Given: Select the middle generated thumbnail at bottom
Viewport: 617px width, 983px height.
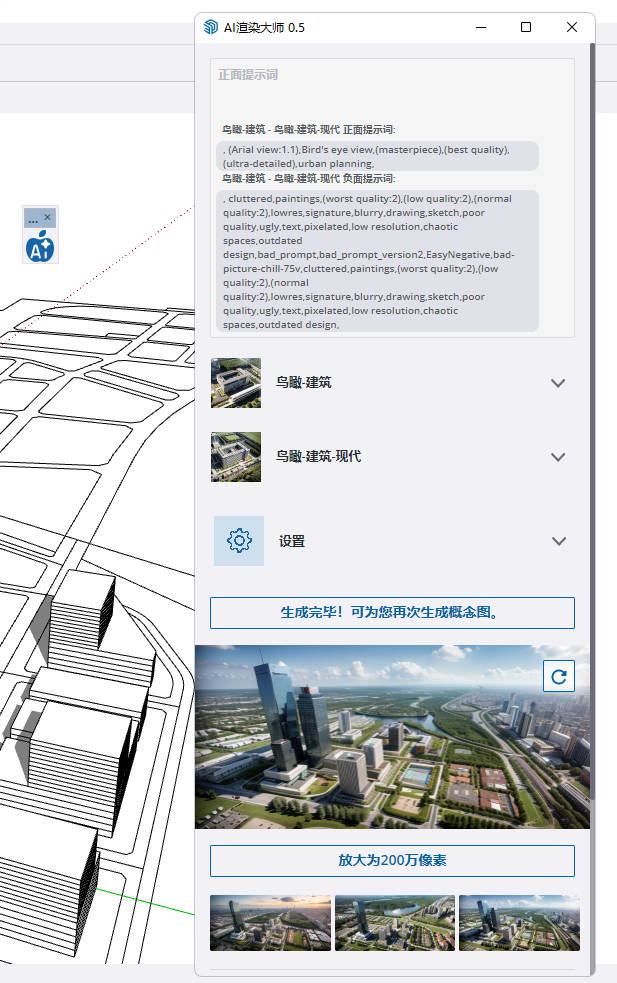Looking at the screenshot, I should pos(394,922).
